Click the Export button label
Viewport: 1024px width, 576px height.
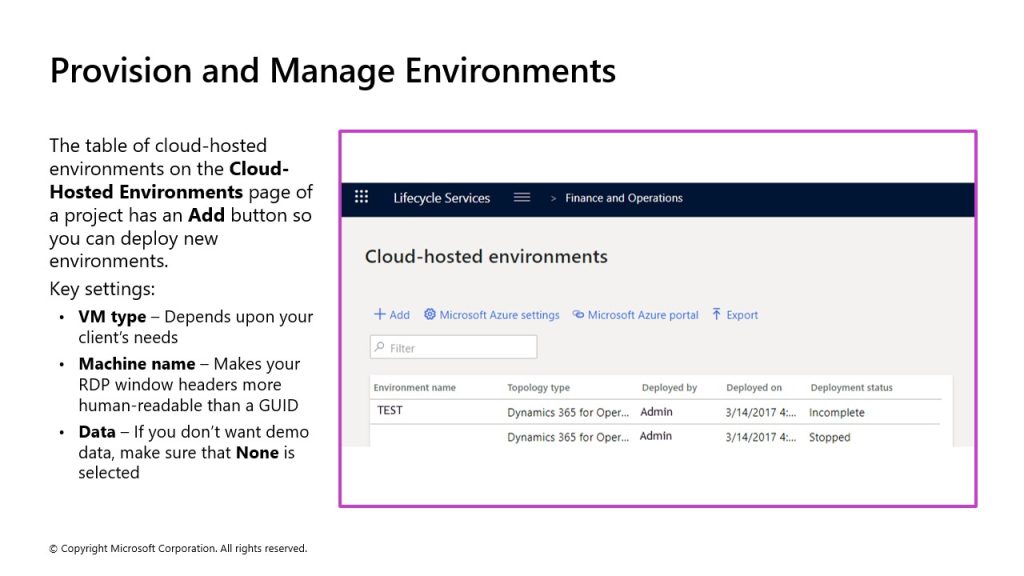pyautogui.click(x=743, y=315)
